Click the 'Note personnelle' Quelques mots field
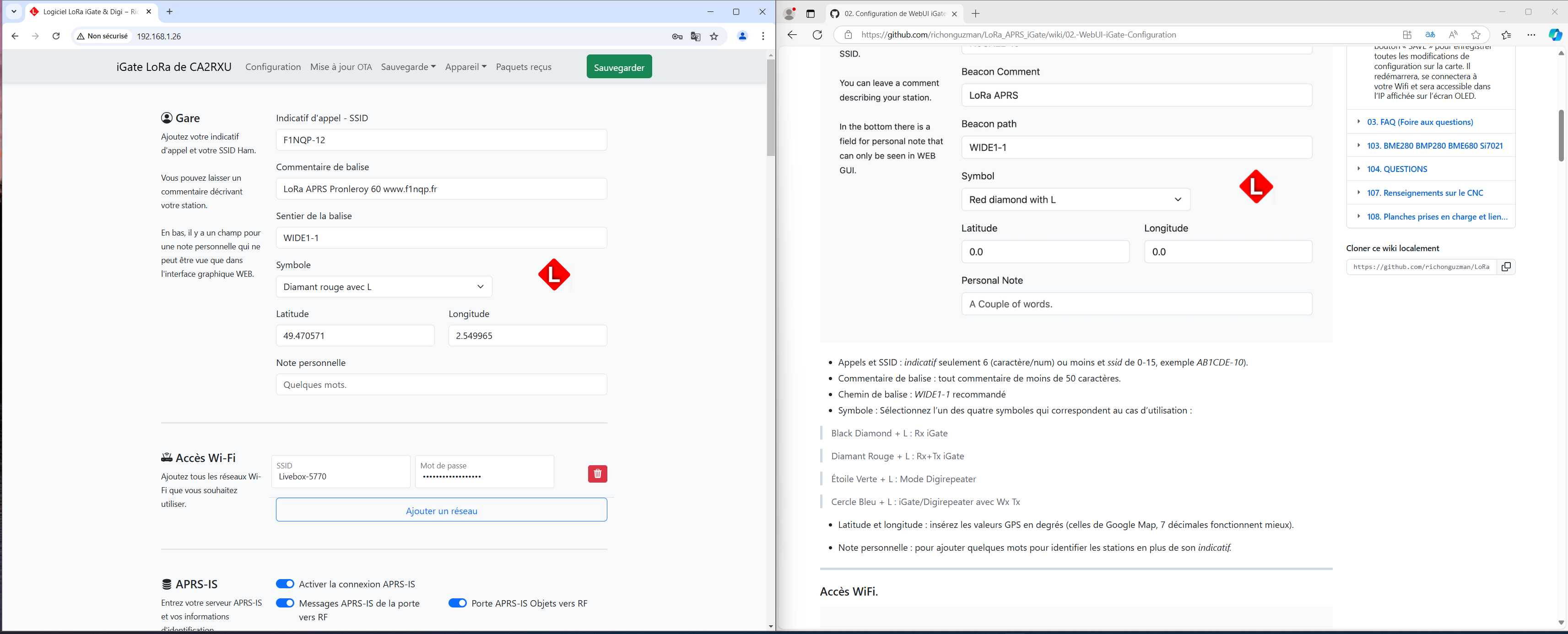 441,385
